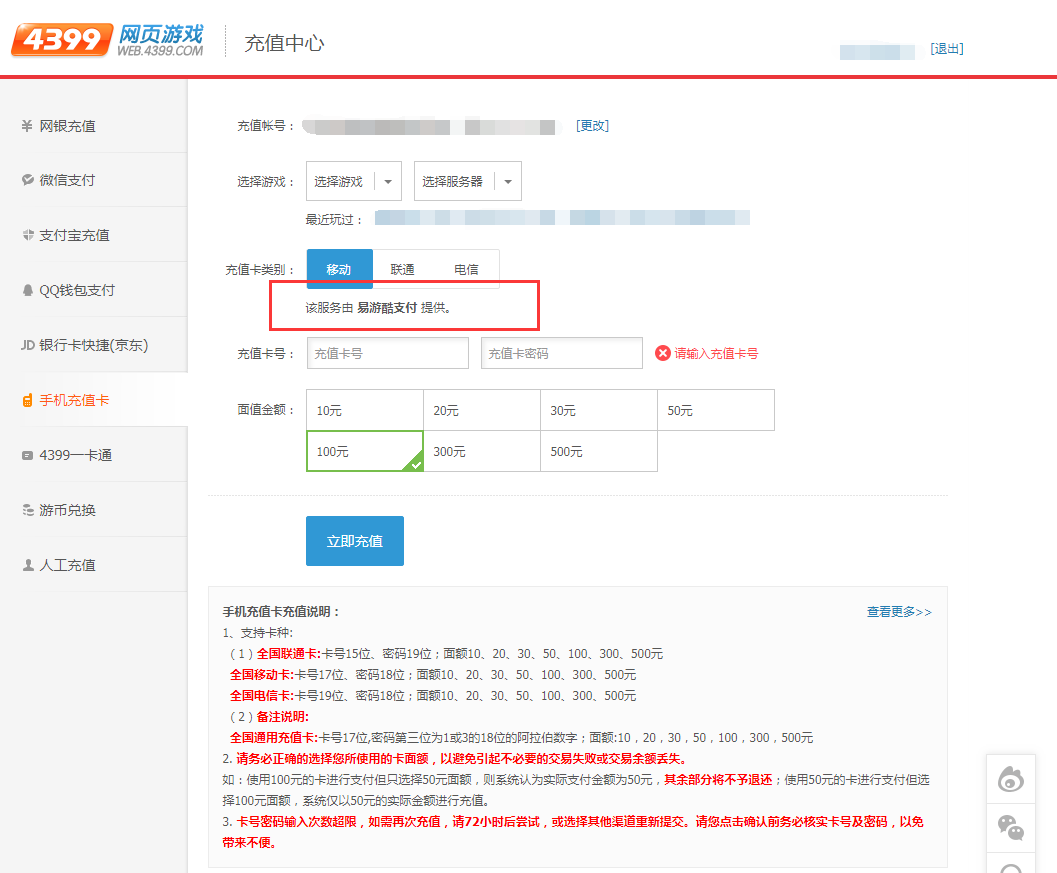Choose the 10元 face value
This screenshot has height=873, width=1057.
pyautogui.click(x=364, y=410)
